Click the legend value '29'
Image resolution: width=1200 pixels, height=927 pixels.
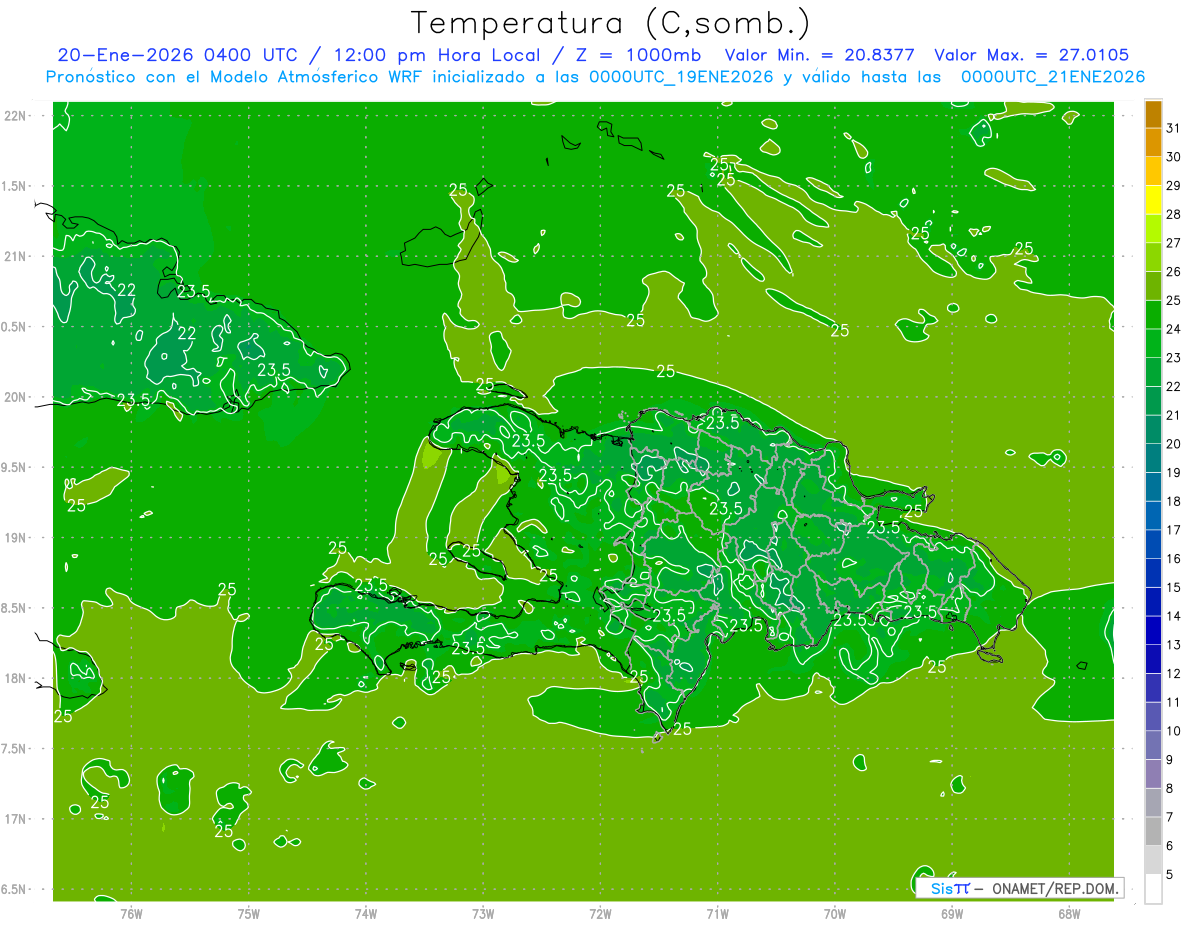tap(1173, 185)
